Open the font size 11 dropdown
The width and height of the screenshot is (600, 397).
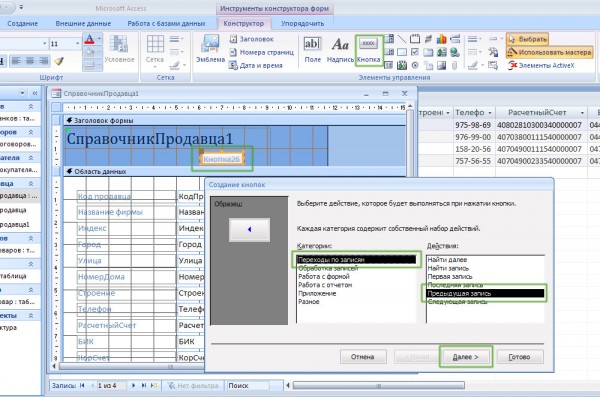(77, 44)
